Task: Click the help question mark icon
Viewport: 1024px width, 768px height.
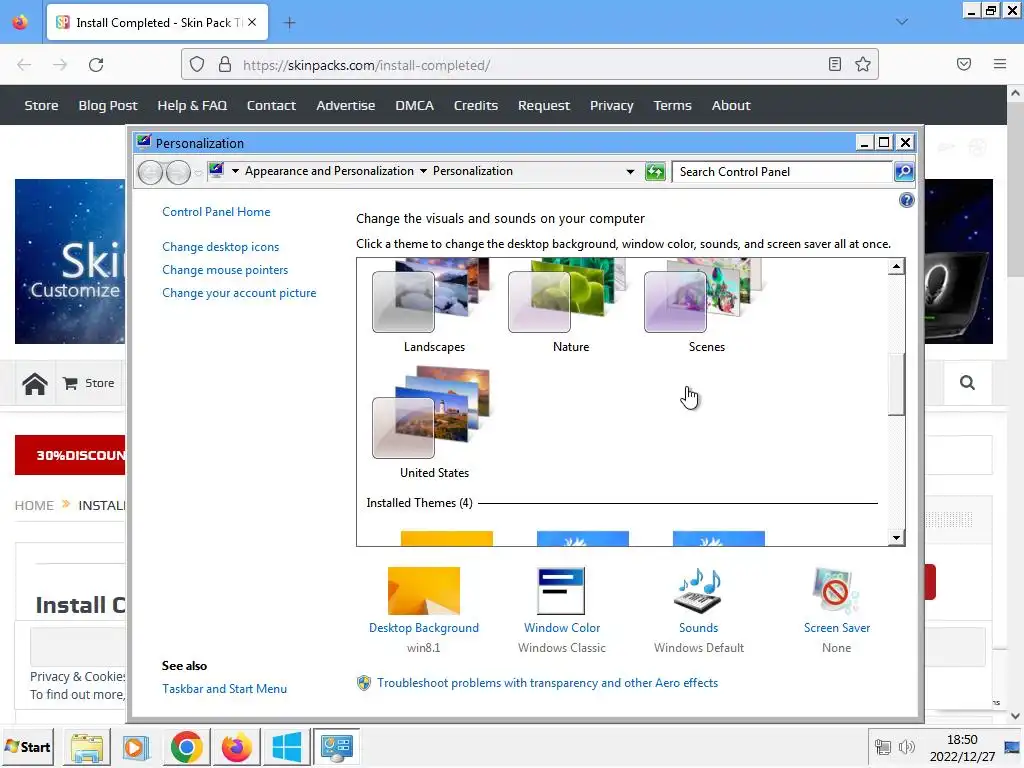Action: click(x=906, y=200)
